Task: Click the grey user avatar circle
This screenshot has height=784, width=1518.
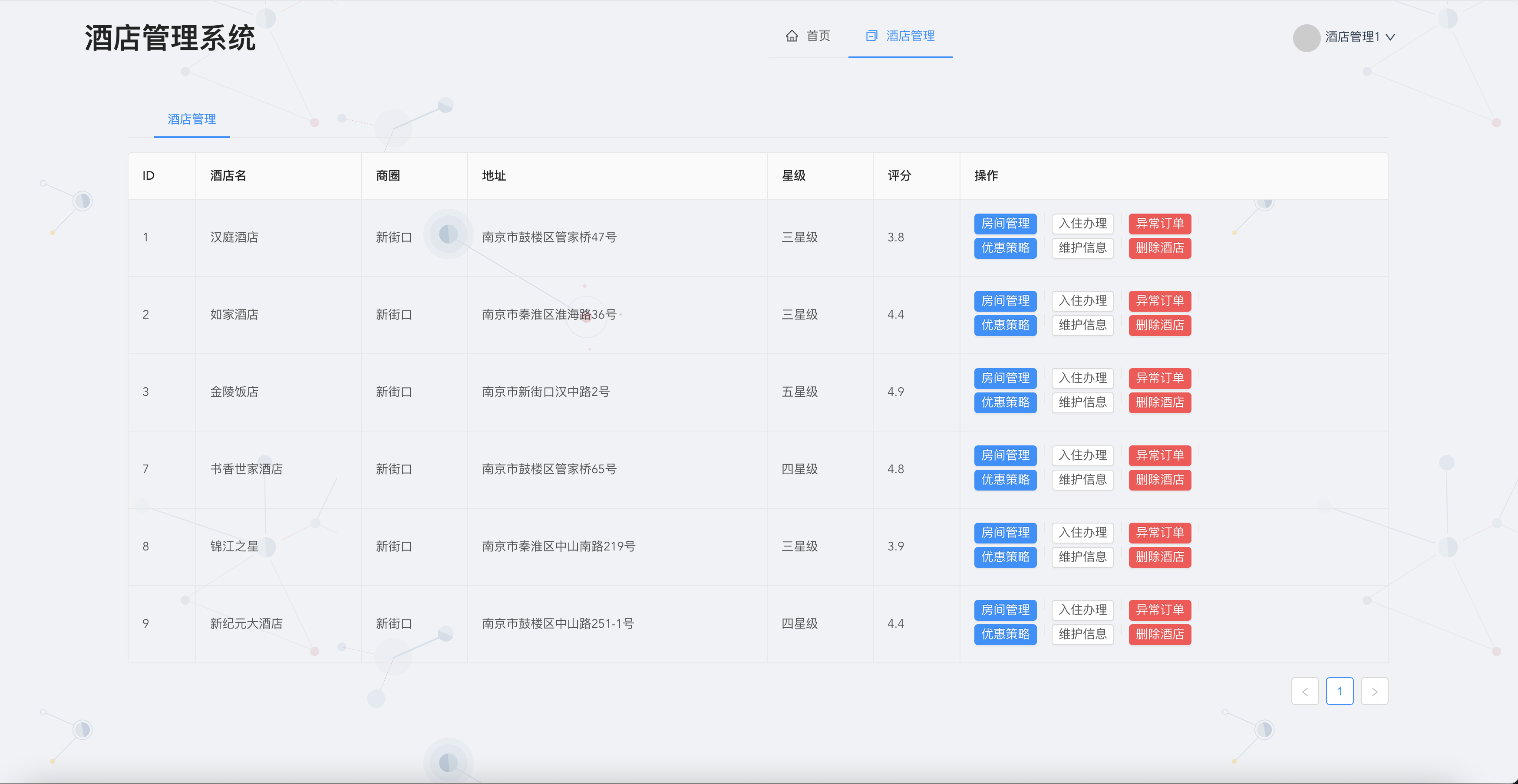Action: coord(1306,38)
